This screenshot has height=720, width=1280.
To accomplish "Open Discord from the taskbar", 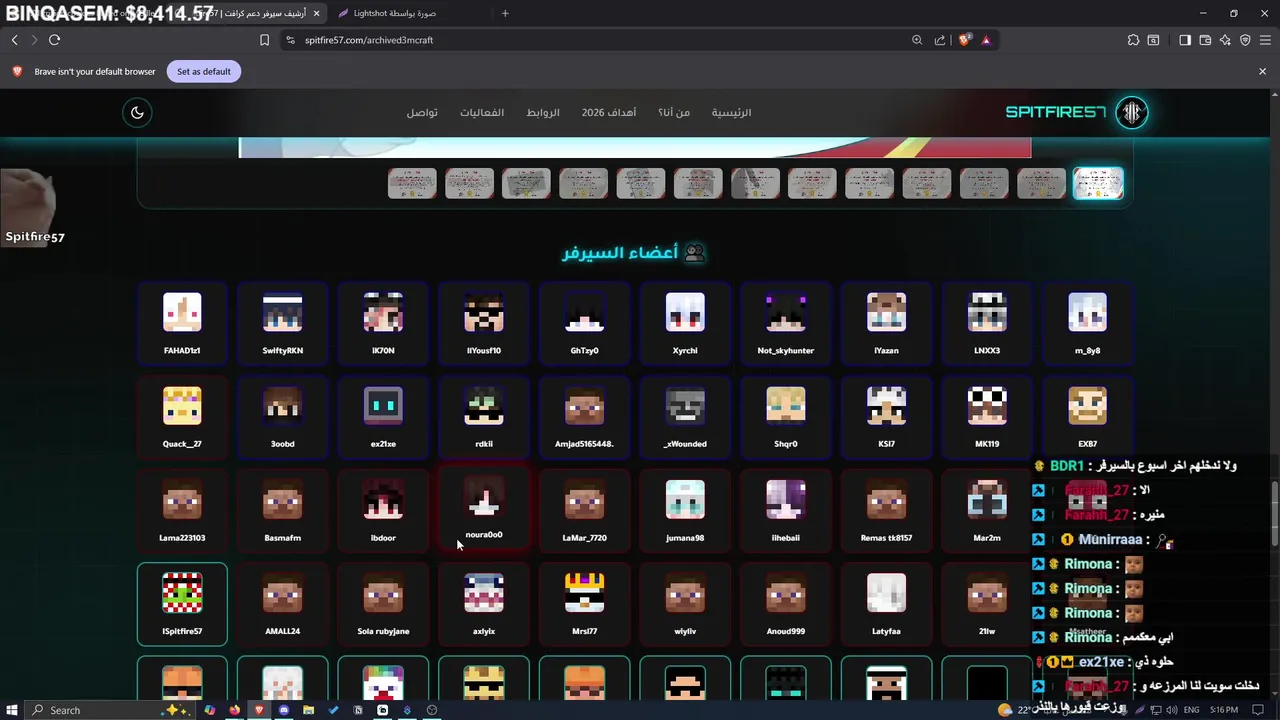I will tap(284, 710).
